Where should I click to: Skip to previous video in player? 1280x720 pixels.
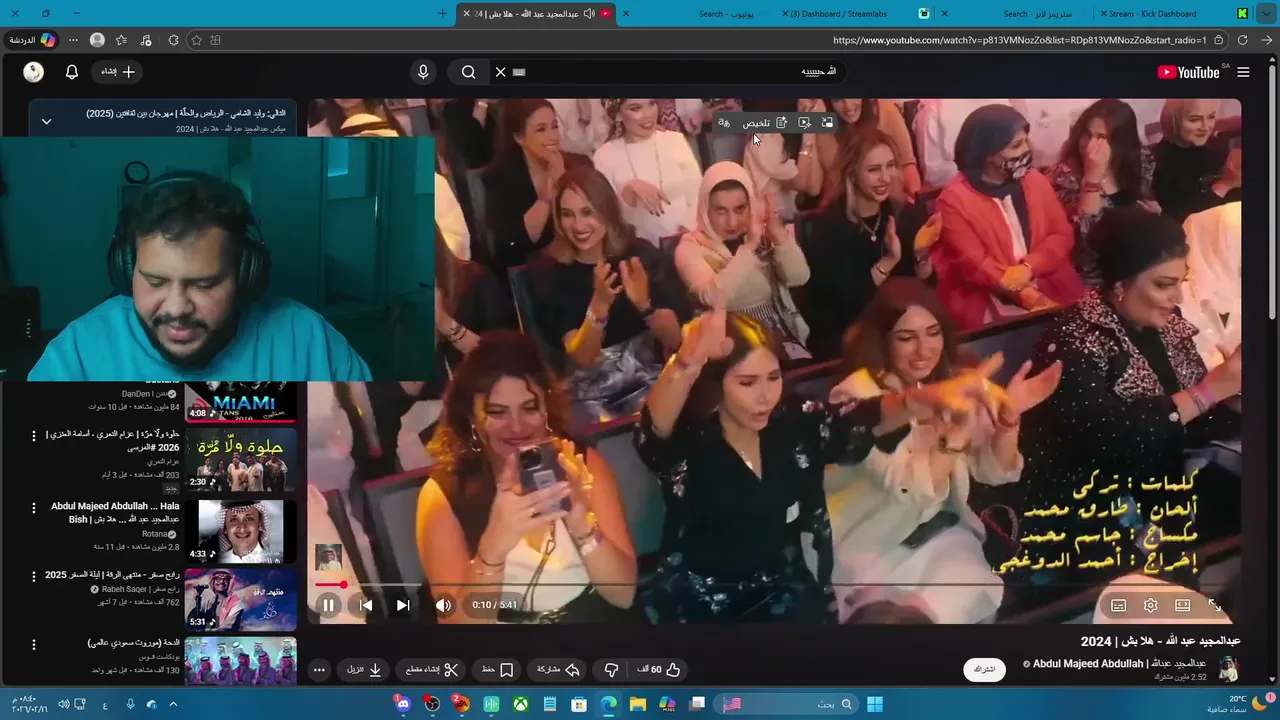click(x=366, y=605)
